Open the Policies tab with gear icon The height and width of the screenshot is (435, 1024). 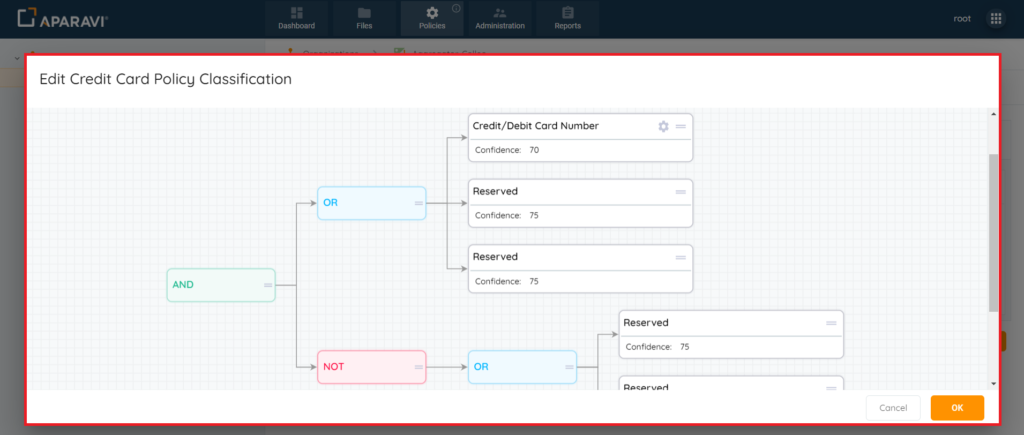click(x=432, y=18)
